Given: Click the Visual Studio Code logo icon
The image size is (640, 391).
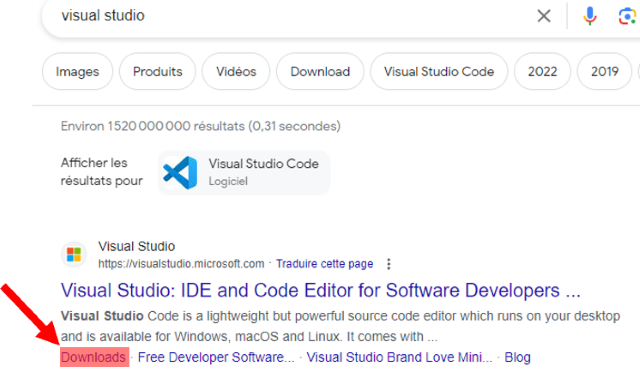Looking at the screenshot, I should (180, 173).
